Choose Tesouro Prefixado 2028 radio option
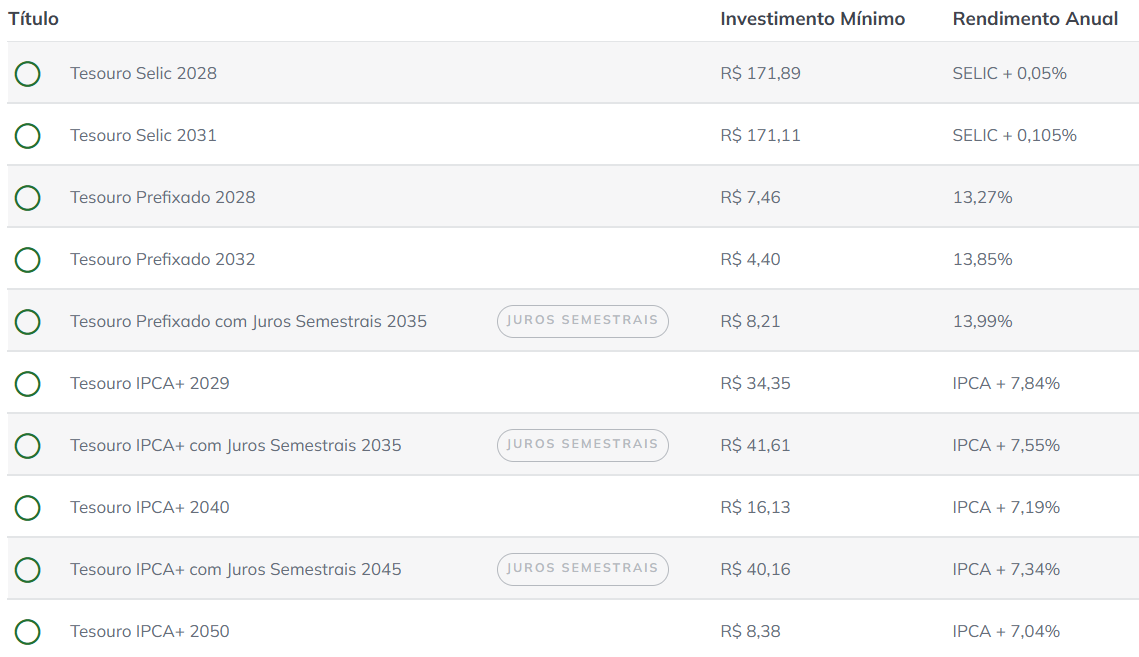 pyautogui.click(x=28, y=198)
